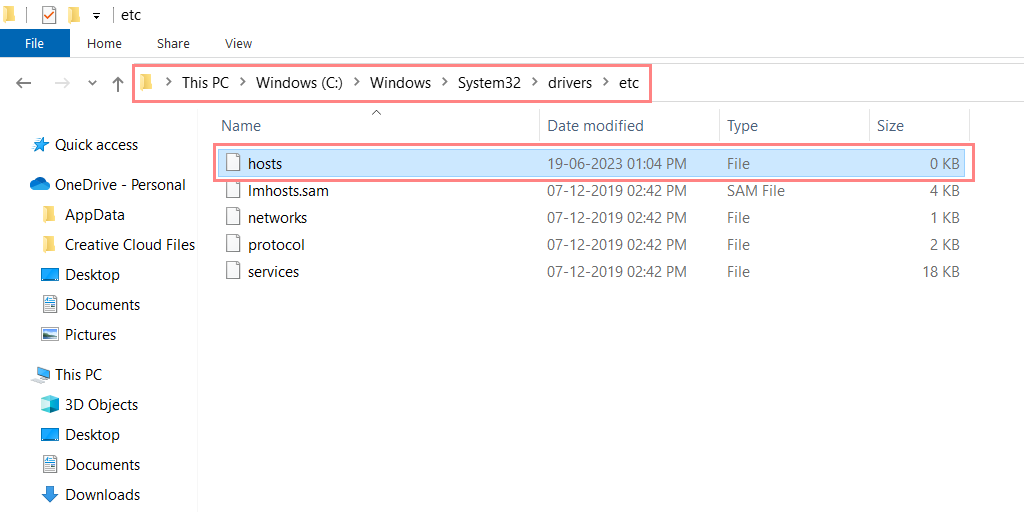This screenshot has width=1024, height=512.
Task: Open the Share ribbon tab
Action: pos(173,43)
